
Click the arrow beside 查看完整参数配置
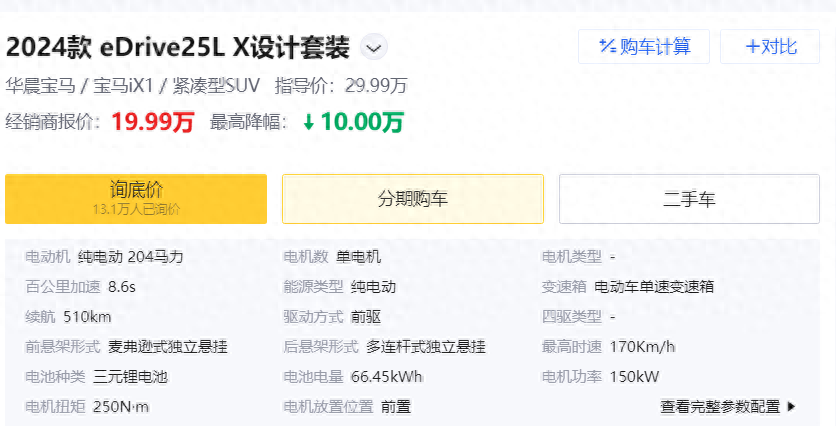pyautogui.click(x=792, y=407)
